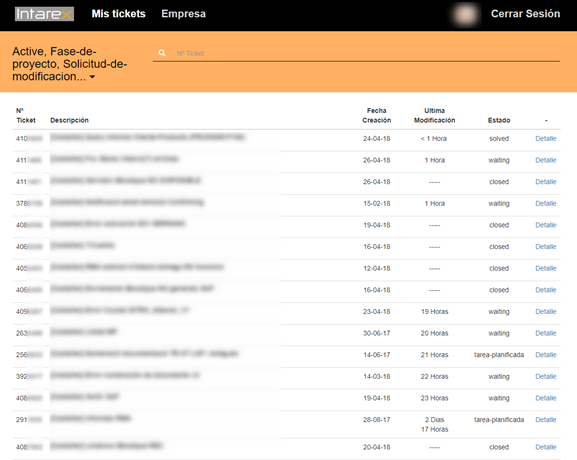Open Detalle for ticket created 20-04-18
577x460 pixels.
tap(545, 447)
